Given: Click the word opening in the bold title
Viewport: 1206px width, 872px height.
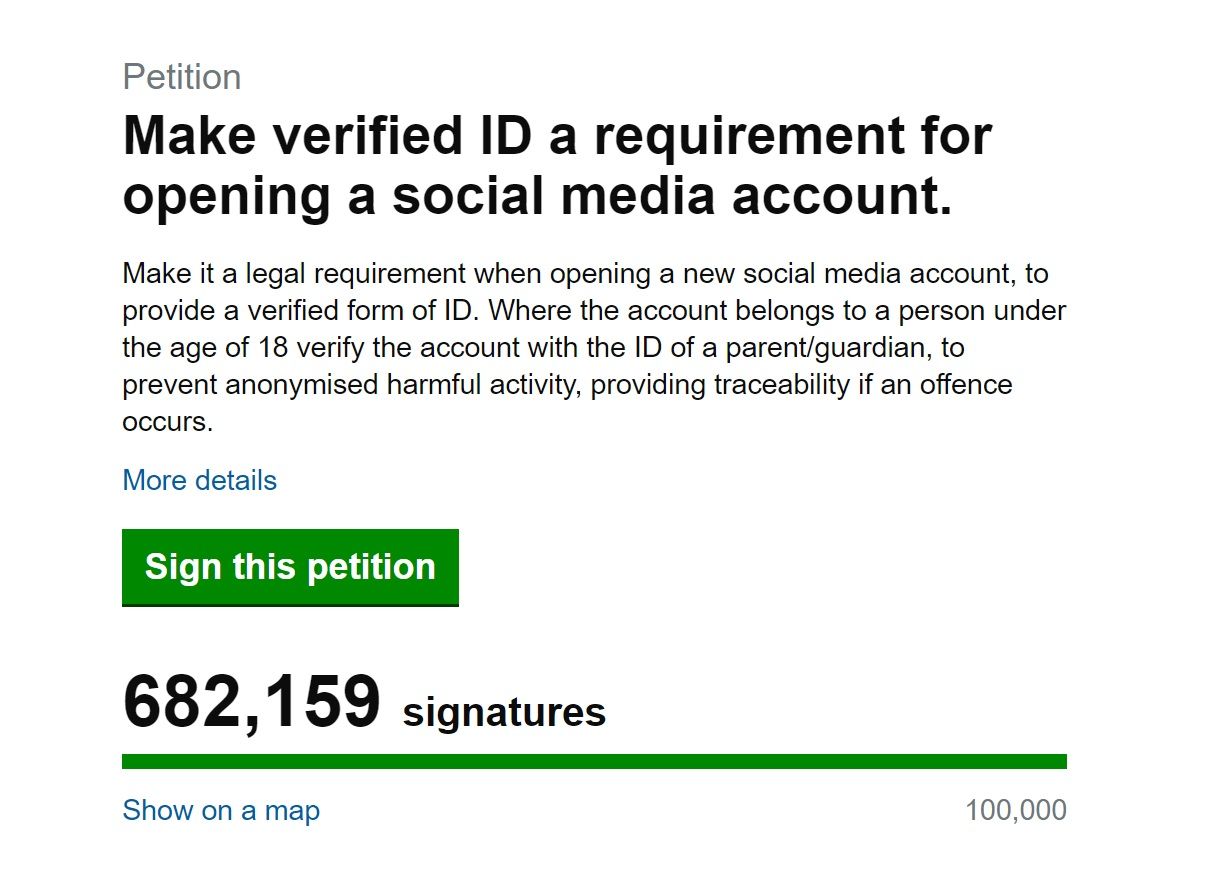Looking at the screenshot, I should pyautogui.click(x=226, y=195).
